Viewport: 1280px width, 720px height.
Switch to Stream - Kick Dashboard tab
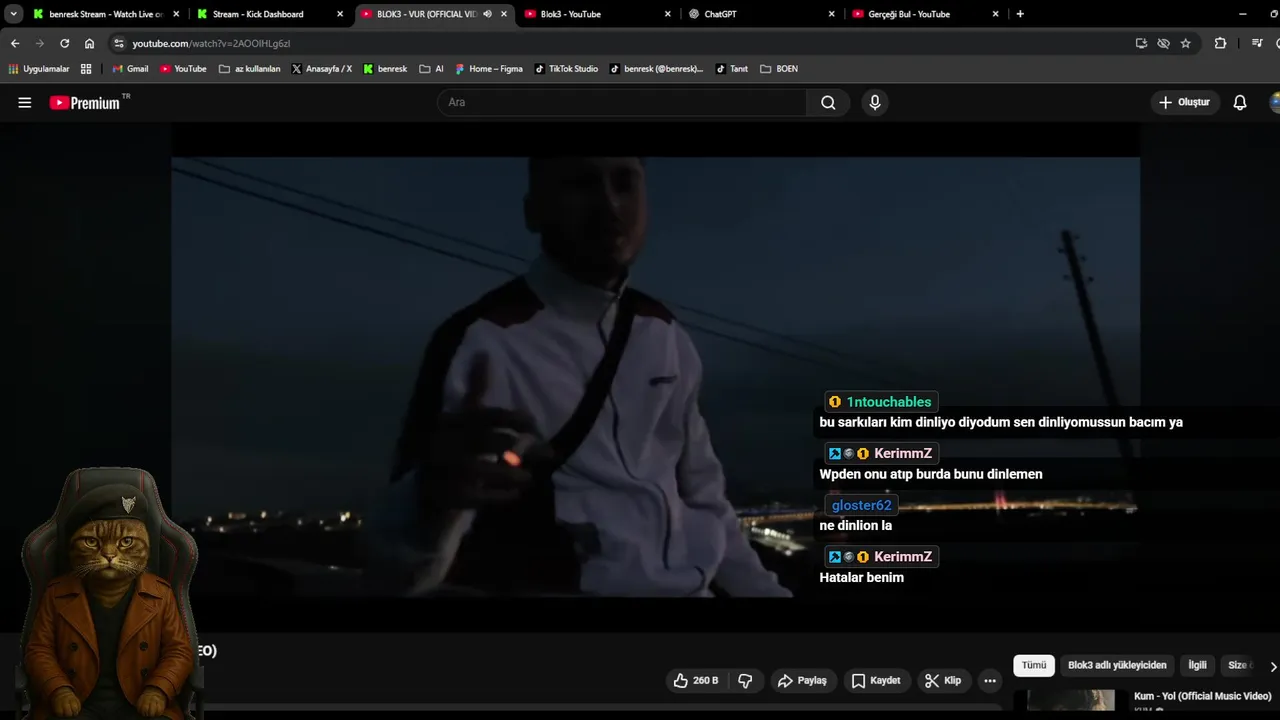pyautogui.click(x=268, y=14)
